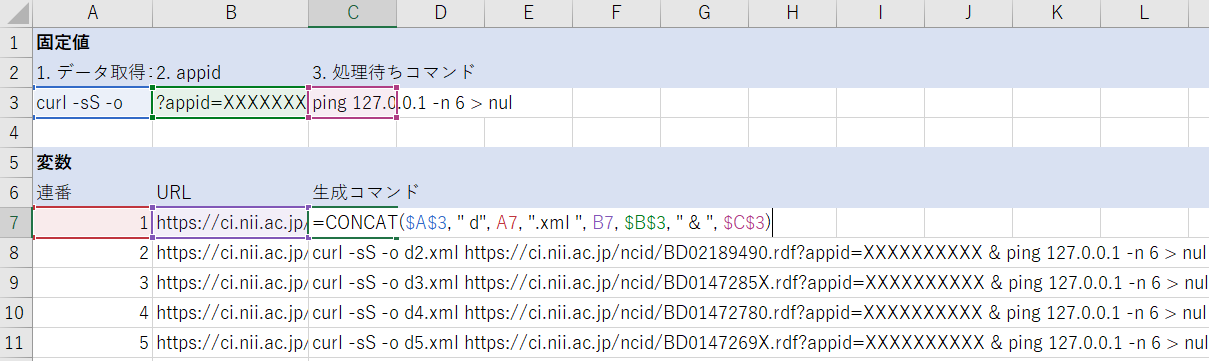Select column E header
1209x361 pixels.
pos(529,14)
